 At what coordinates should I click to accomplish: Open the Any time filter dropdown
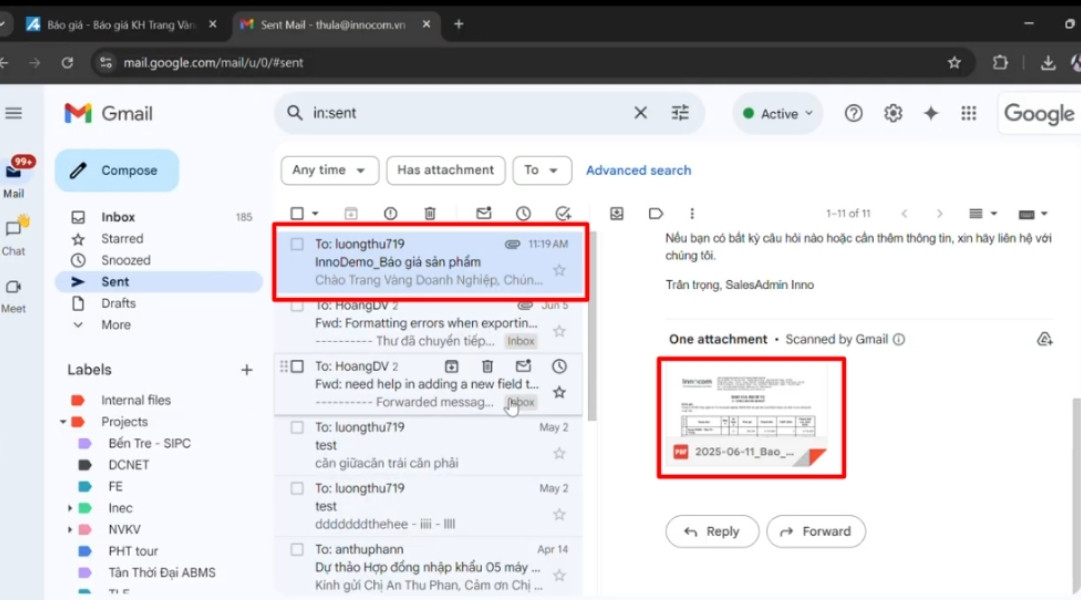(329, 170)
